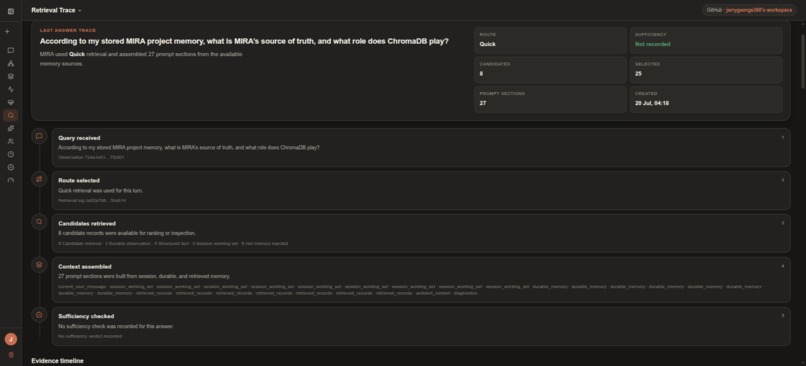Image resolution: width=806 pixels, height=366 pixels.
Task: Click the Context assembled step title
Action: point(85,266)
